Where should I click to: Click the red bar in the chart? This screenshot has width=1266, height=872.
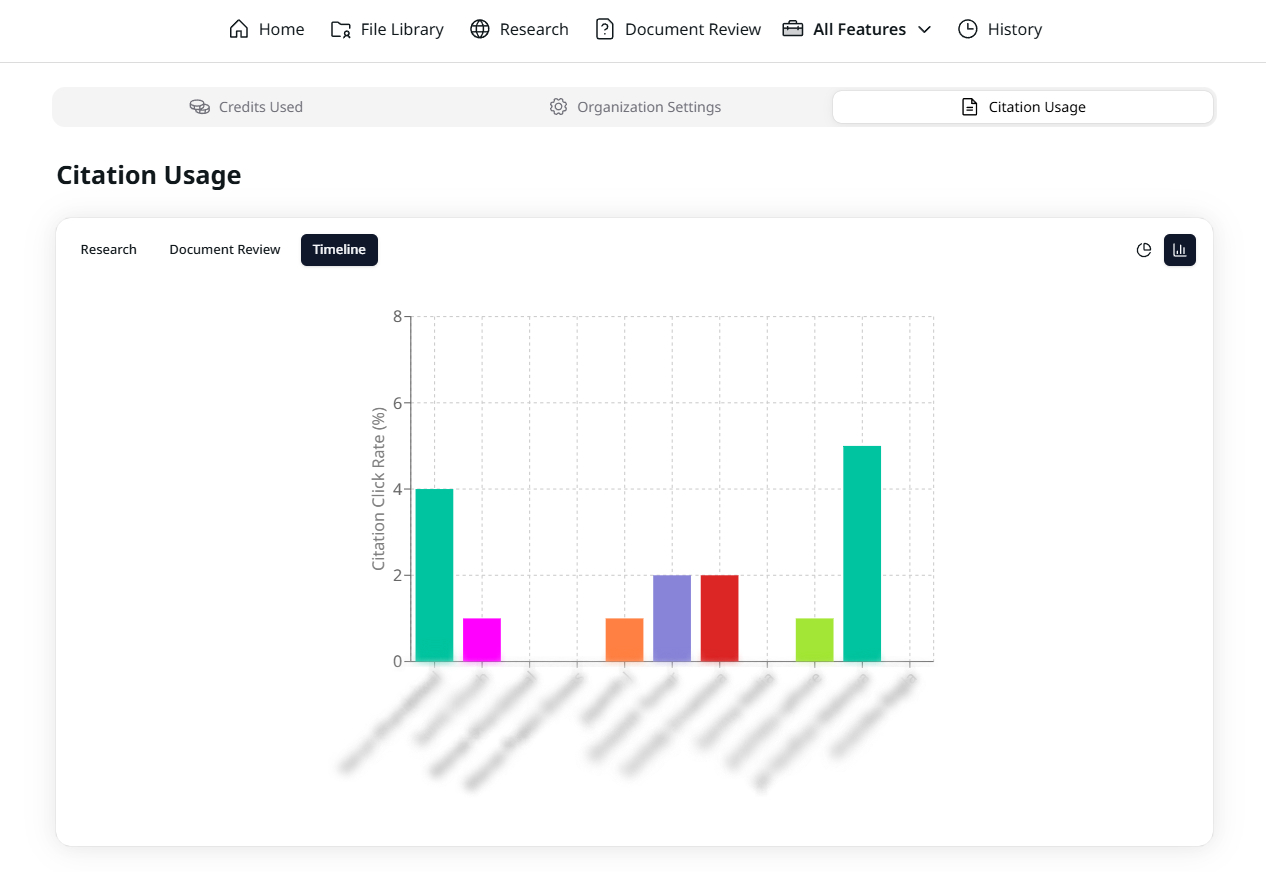[x=719, y=618]
